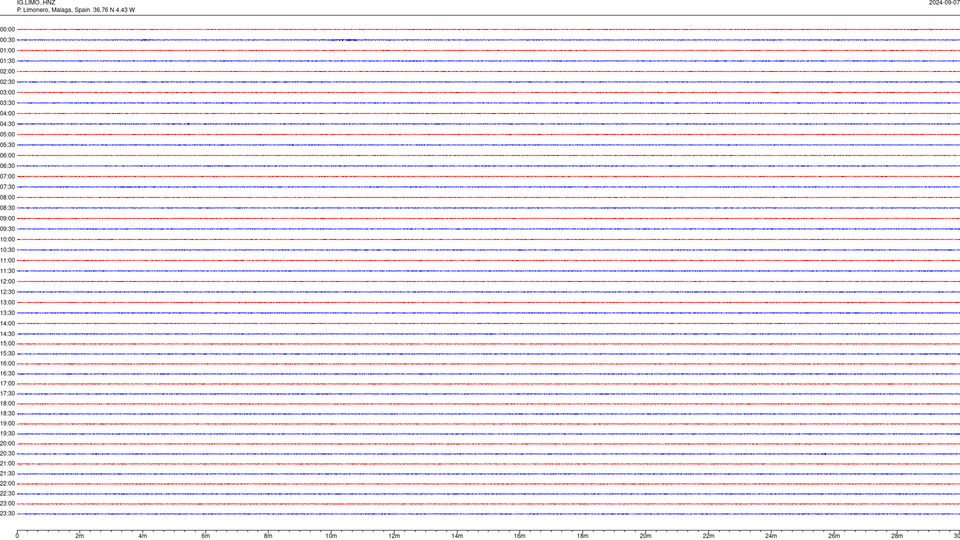This screenshot has width=960, height=540.
Task: Select the 12:00 trace label
Action: (x=7, y=282)
